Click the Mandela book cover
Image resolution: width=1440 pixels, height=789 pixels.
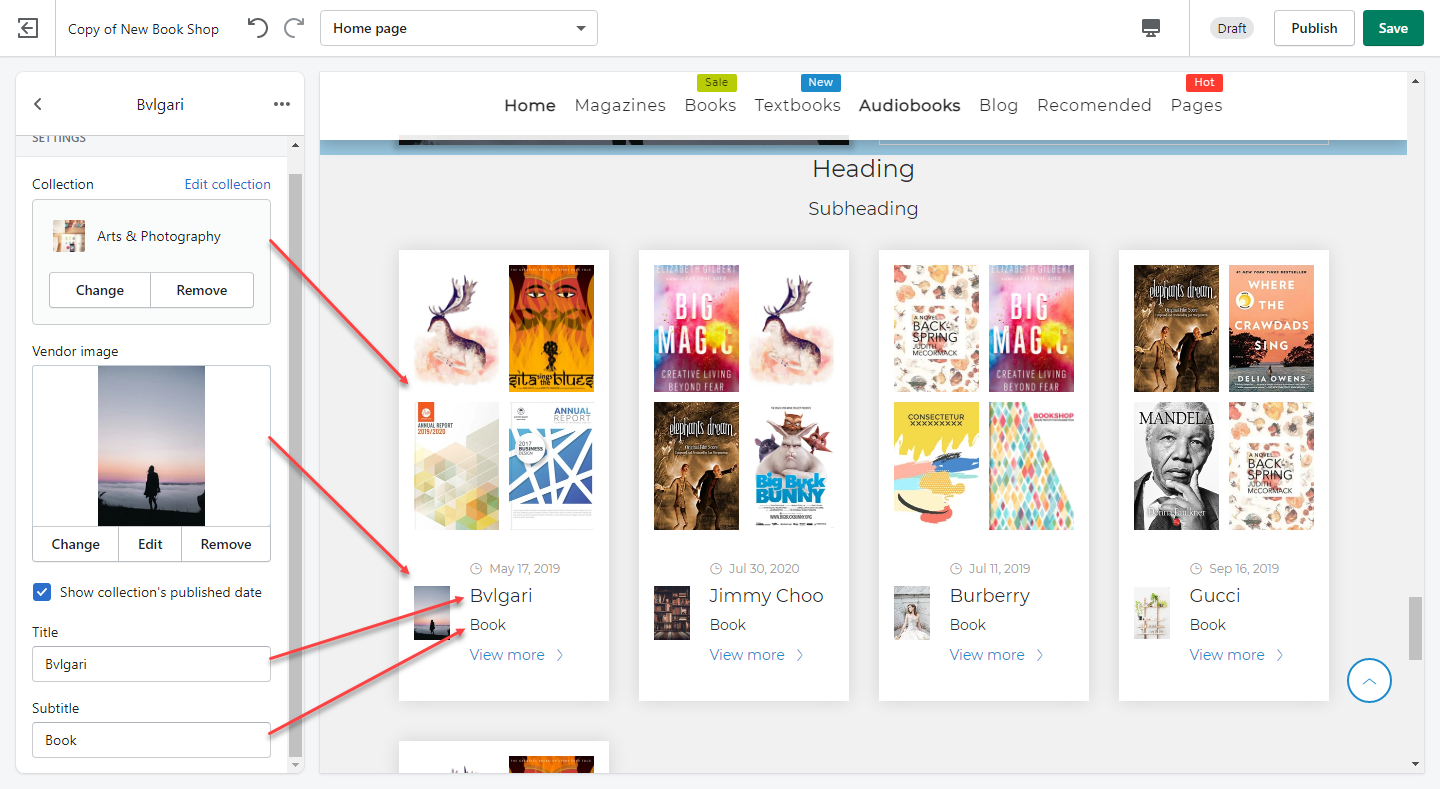[1176, 465]
